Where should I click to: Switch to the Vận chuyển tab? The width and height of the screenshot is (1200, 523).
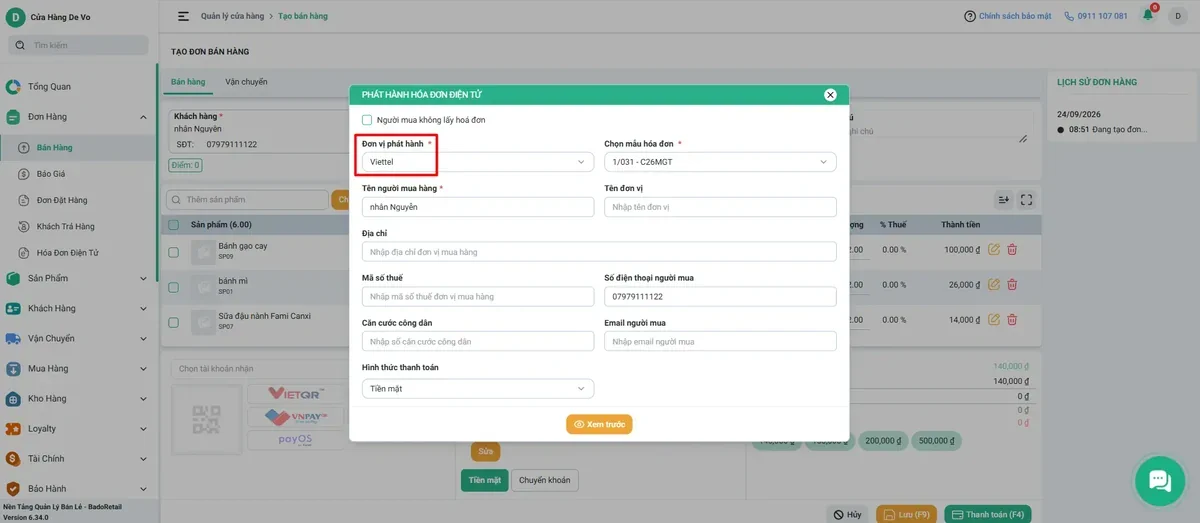246,82
